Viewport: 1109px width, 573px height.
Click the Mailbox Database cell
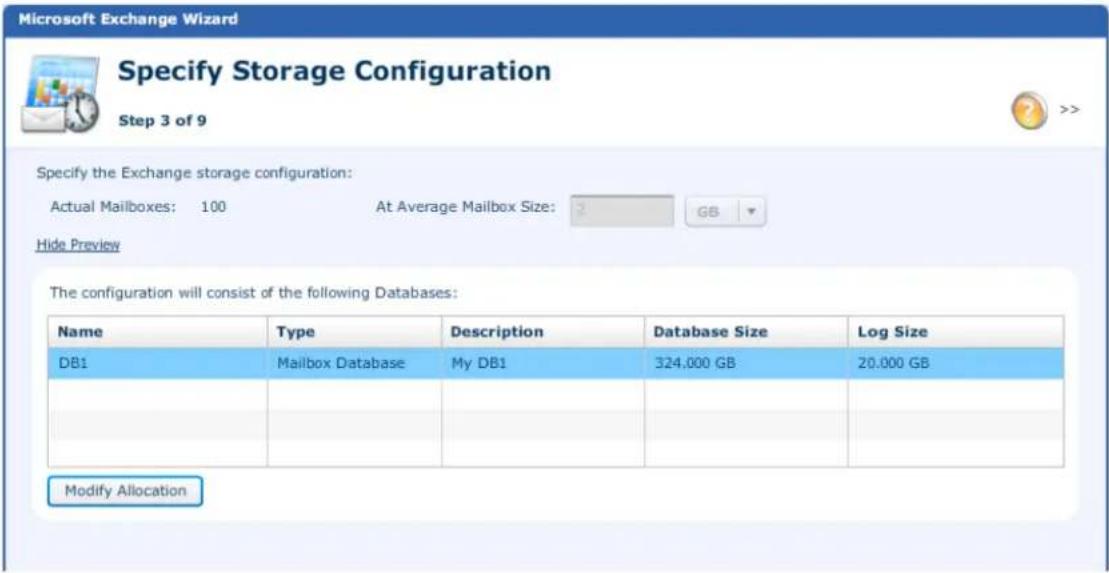pyautogui.click(x=354, y=364)
